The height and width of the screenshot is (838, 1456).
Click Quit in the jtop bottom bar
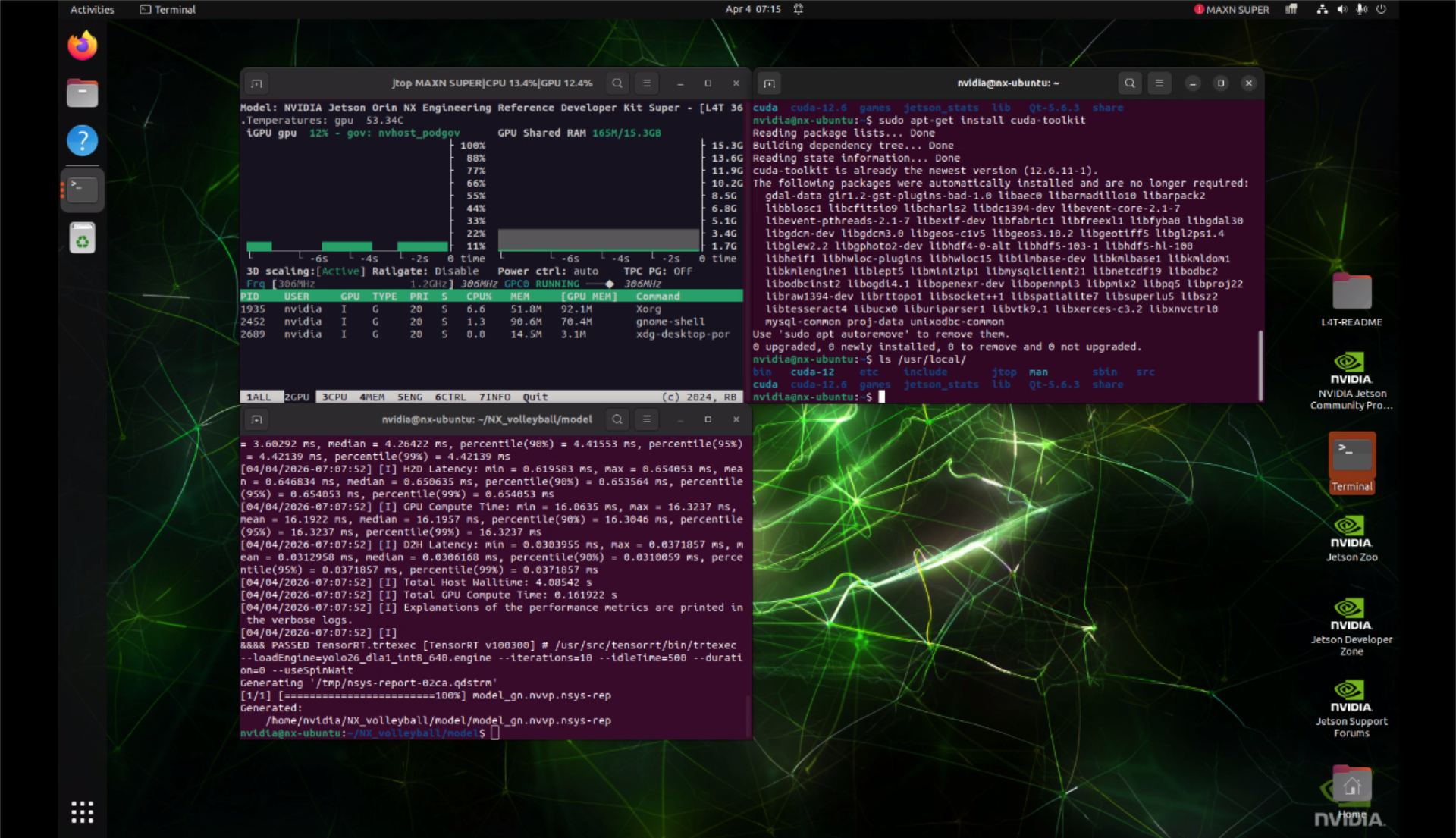(x=535, y=397)
